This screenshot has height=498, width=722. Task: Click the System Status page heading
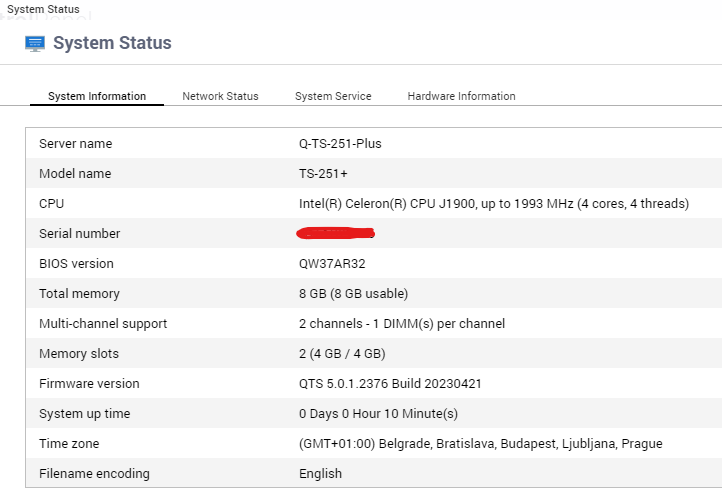(x=112, y=43)
